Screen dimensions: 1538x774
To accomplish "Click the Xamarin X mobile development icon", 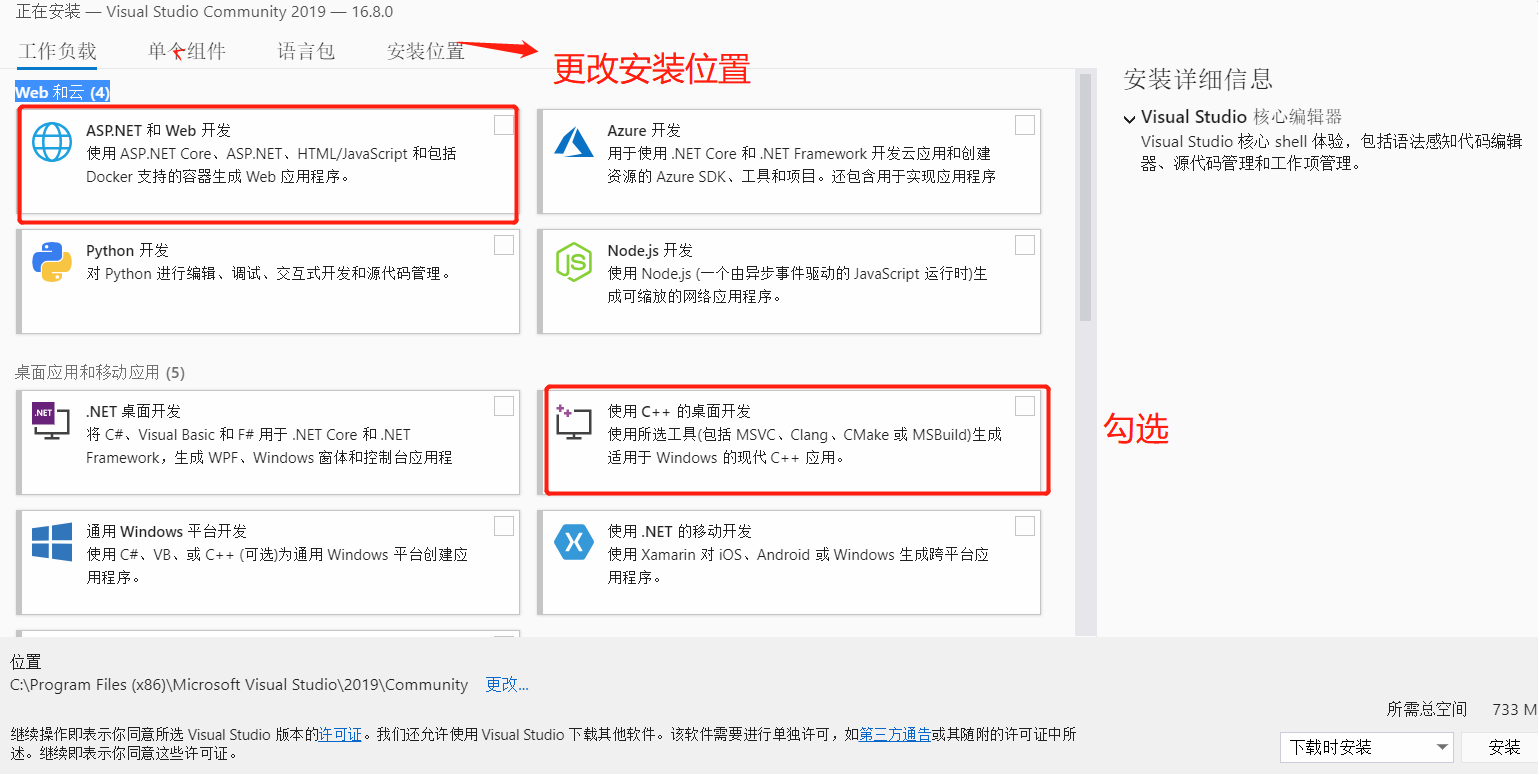I will (574, 542).
